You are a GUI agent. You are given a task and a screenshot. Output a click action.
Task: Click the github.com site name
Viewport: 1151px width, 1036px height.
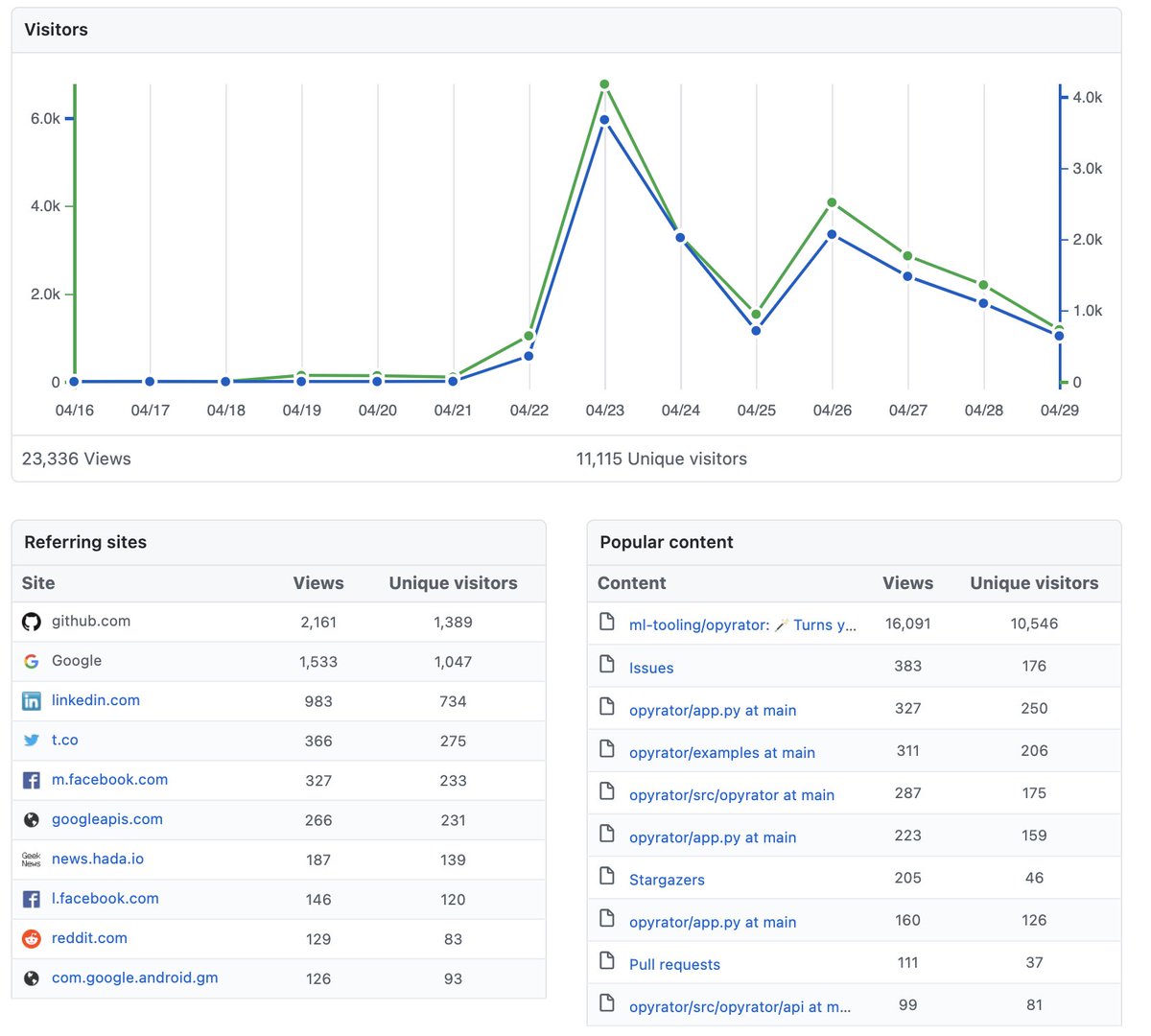(x=91, y=621)
